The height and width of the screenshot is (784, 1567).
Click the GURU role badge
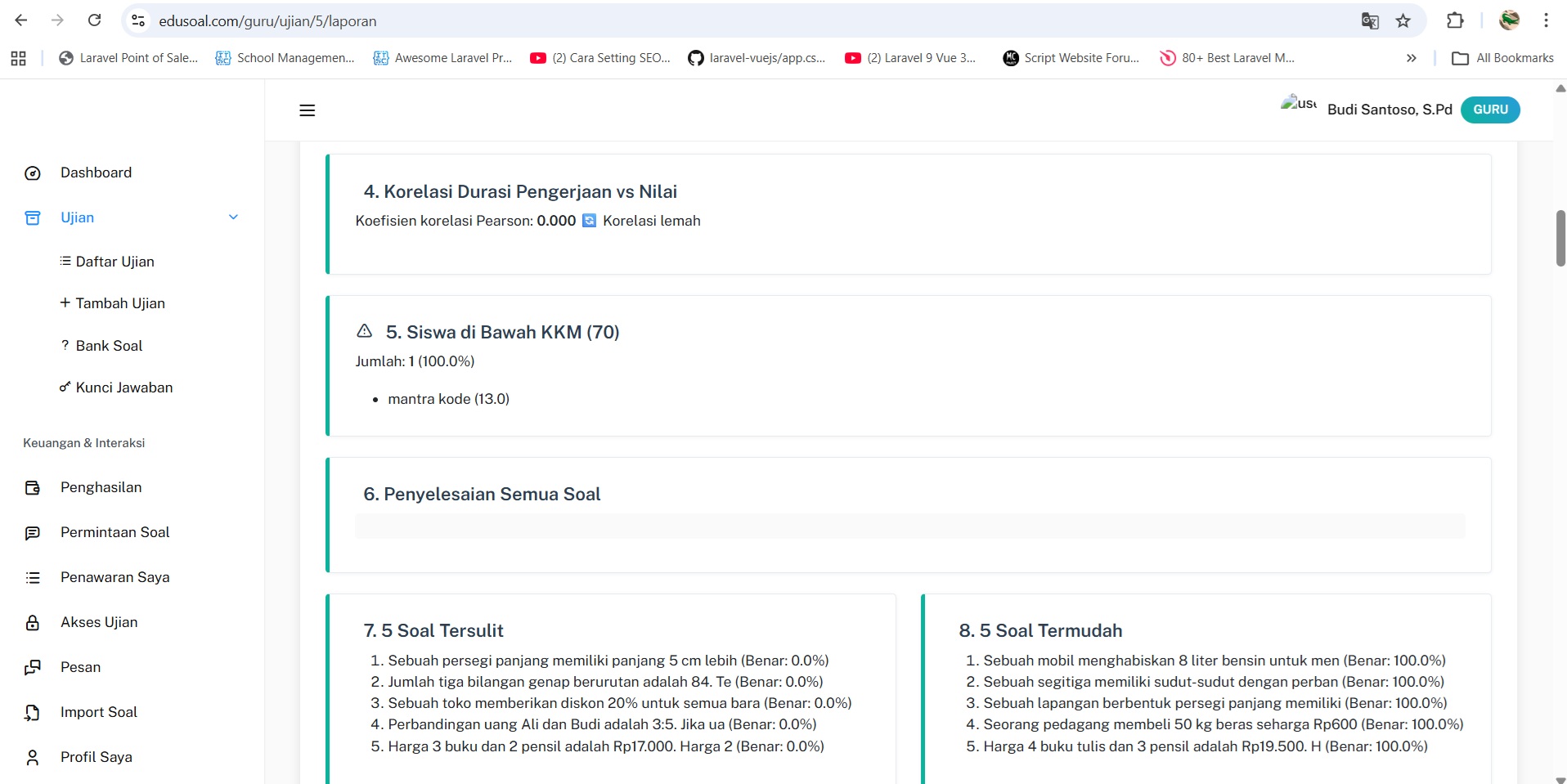(x=1490, y=110)
